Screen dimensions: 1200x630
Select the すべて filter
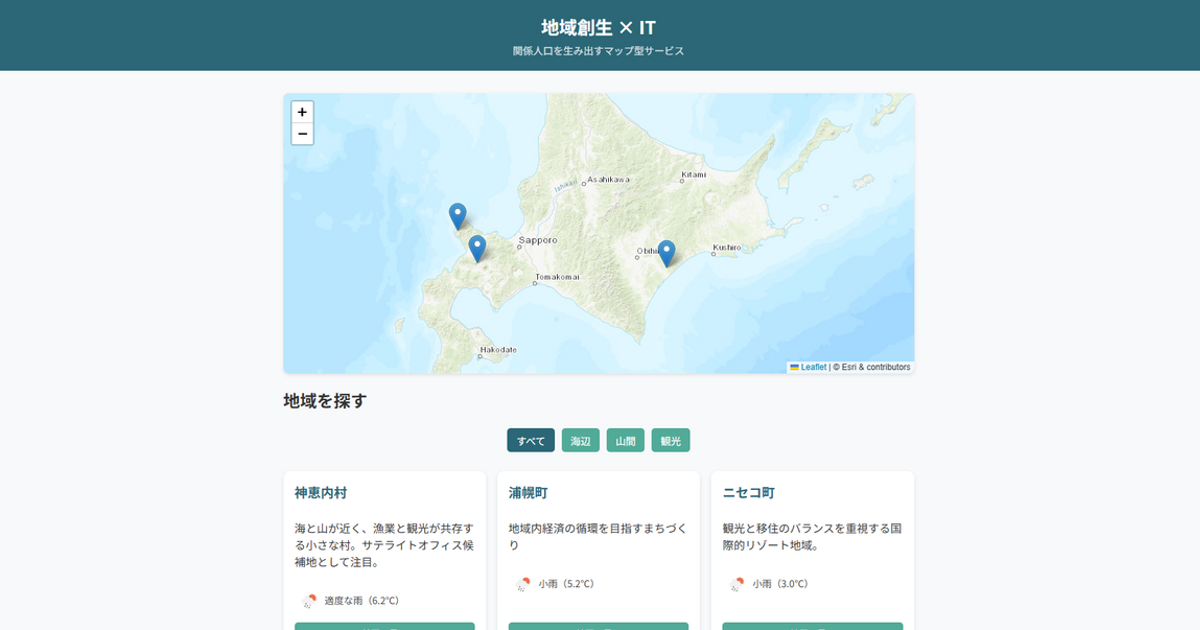530,440
